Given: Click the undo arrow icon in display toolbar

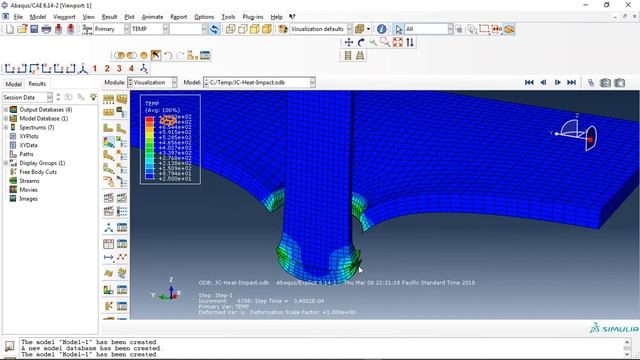Looking at the screenshot, I should tap(168, 55).
